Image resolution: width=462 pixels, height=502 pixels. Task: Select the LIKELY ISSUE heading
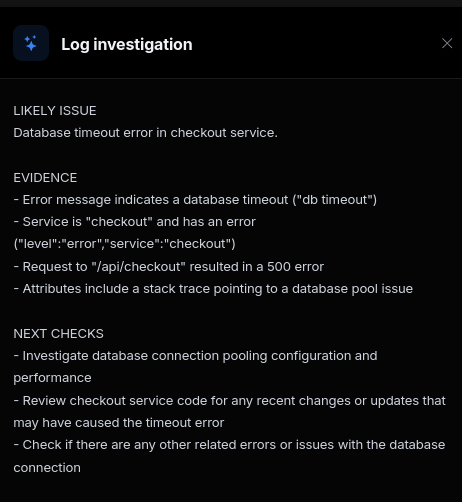click(55, 111)
